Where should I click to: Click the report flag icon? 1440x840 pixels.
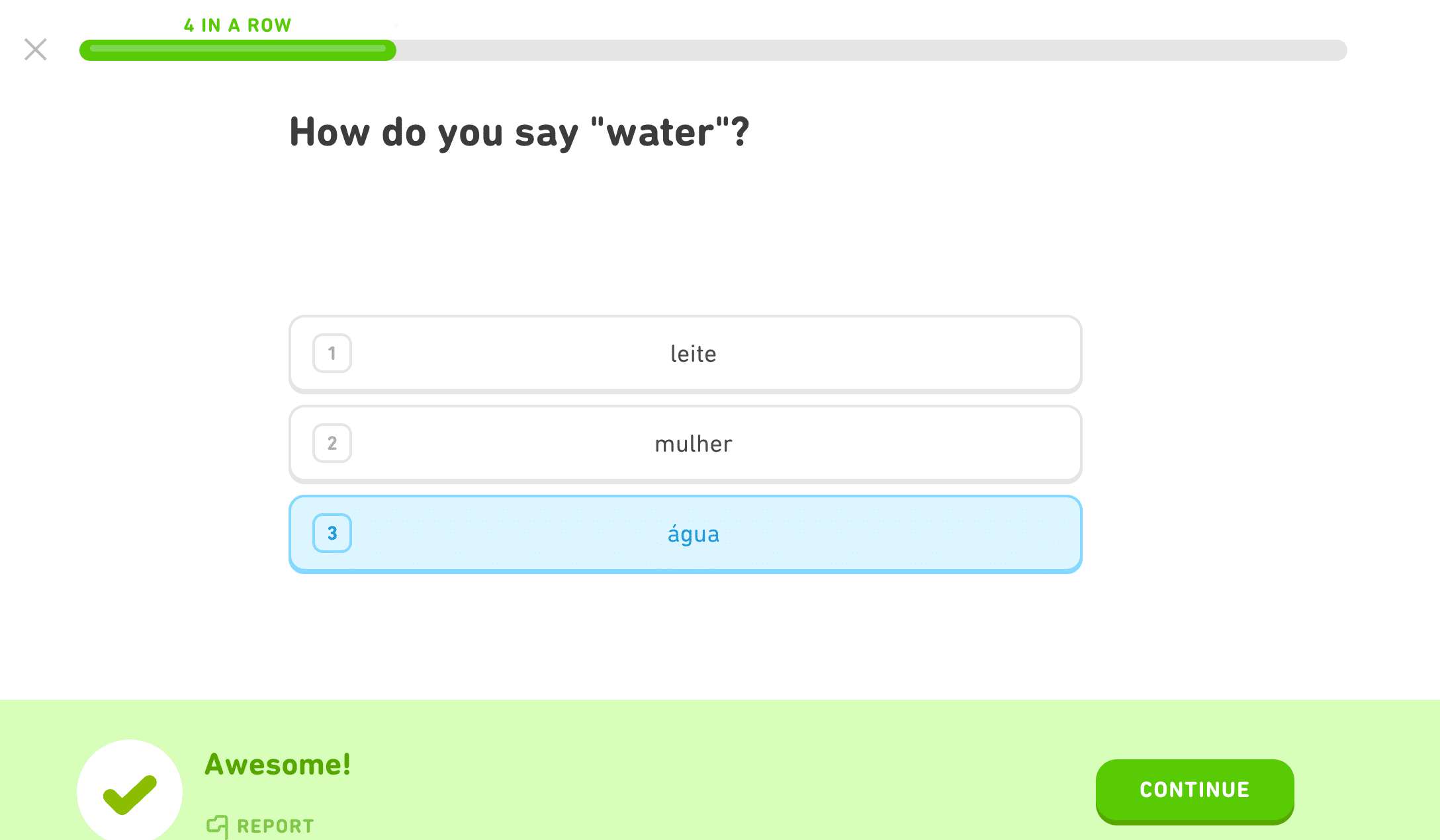(x=217, y=825)
